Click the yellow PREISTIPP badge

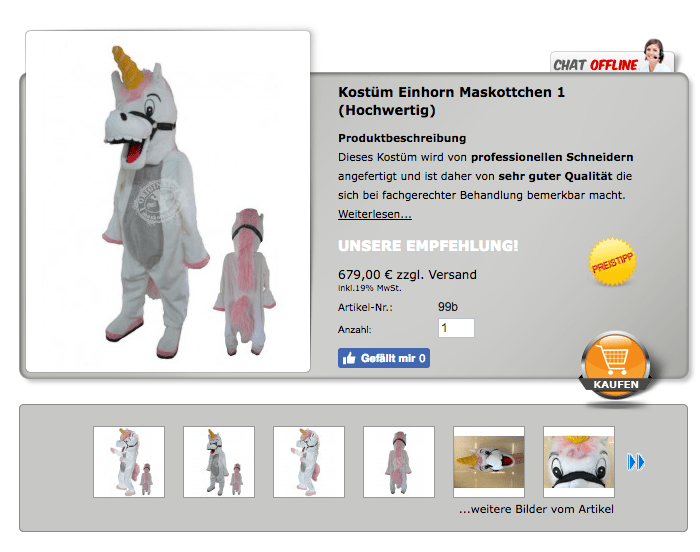coord(612,262)
